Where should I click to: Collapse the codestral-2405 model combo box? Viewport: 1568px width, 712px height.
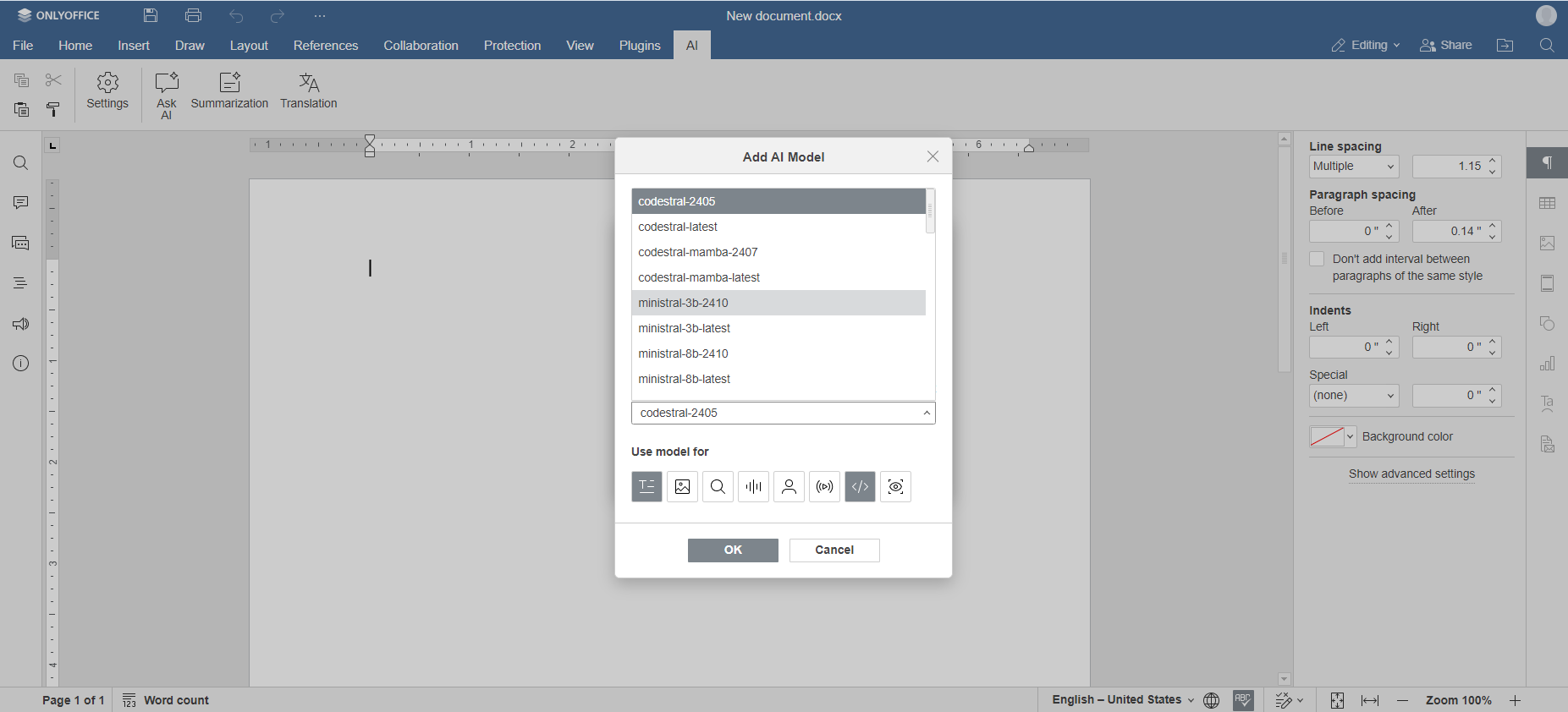(927, 413)
